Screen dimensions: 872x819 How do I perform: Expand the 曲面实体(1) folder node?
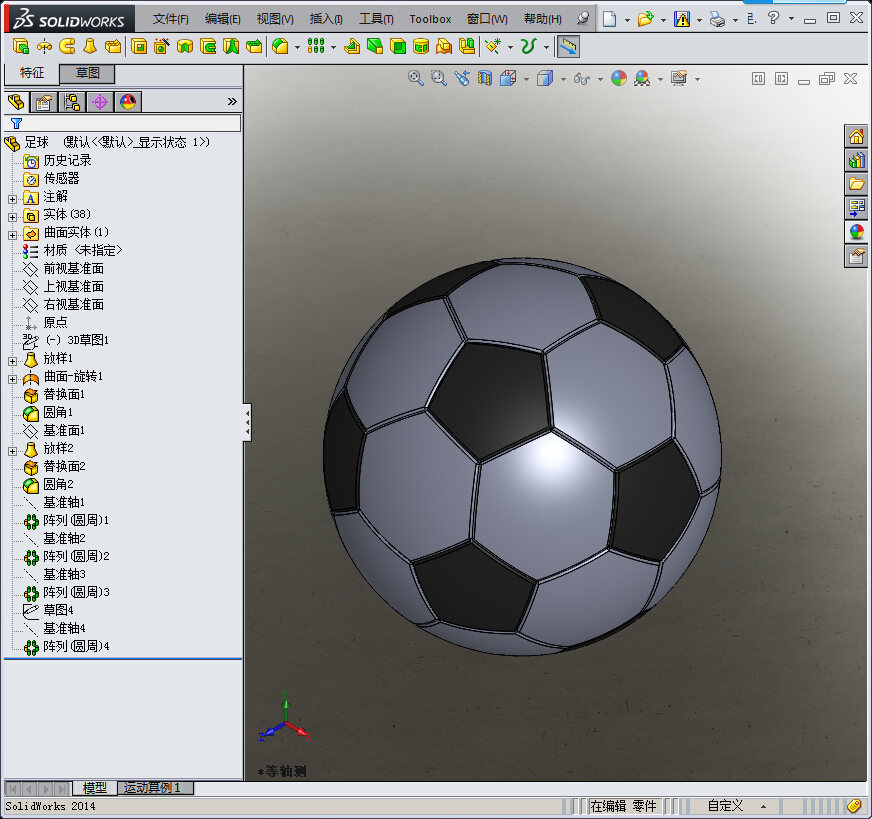pos(12,235)
